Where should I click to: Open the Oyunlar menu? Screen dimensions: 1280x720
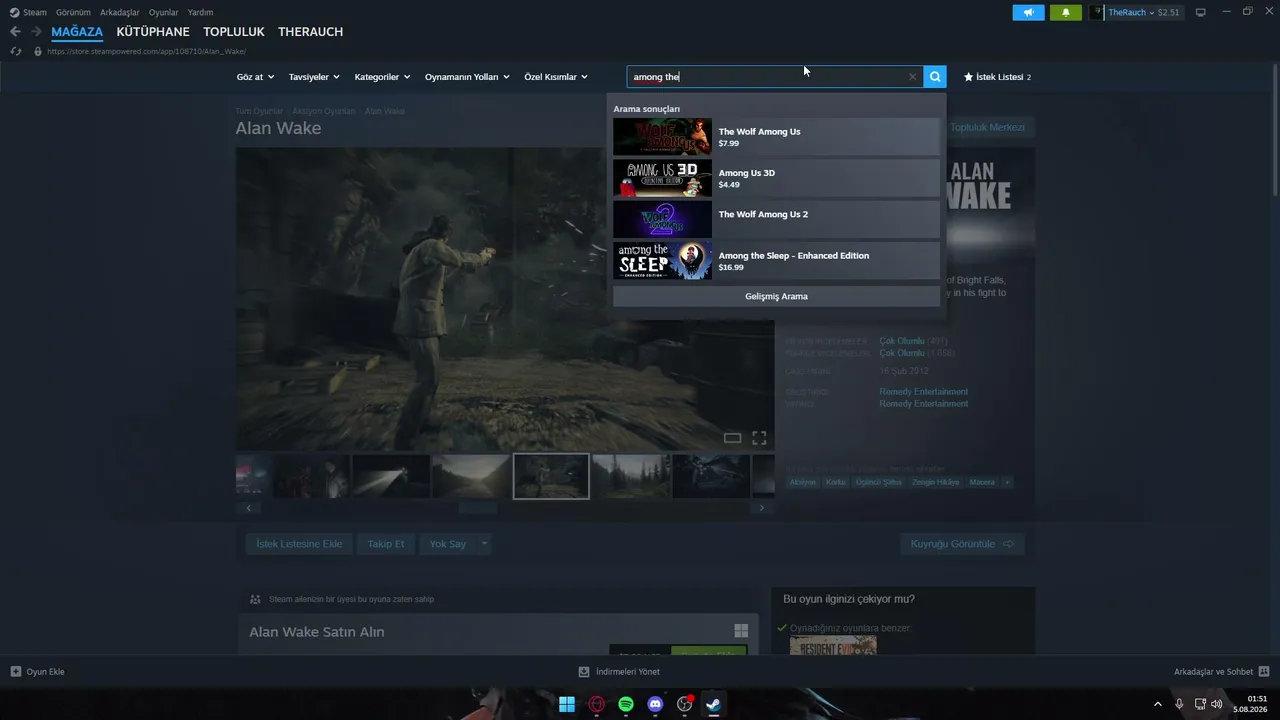pyautogui.click(x=163, y=12)
